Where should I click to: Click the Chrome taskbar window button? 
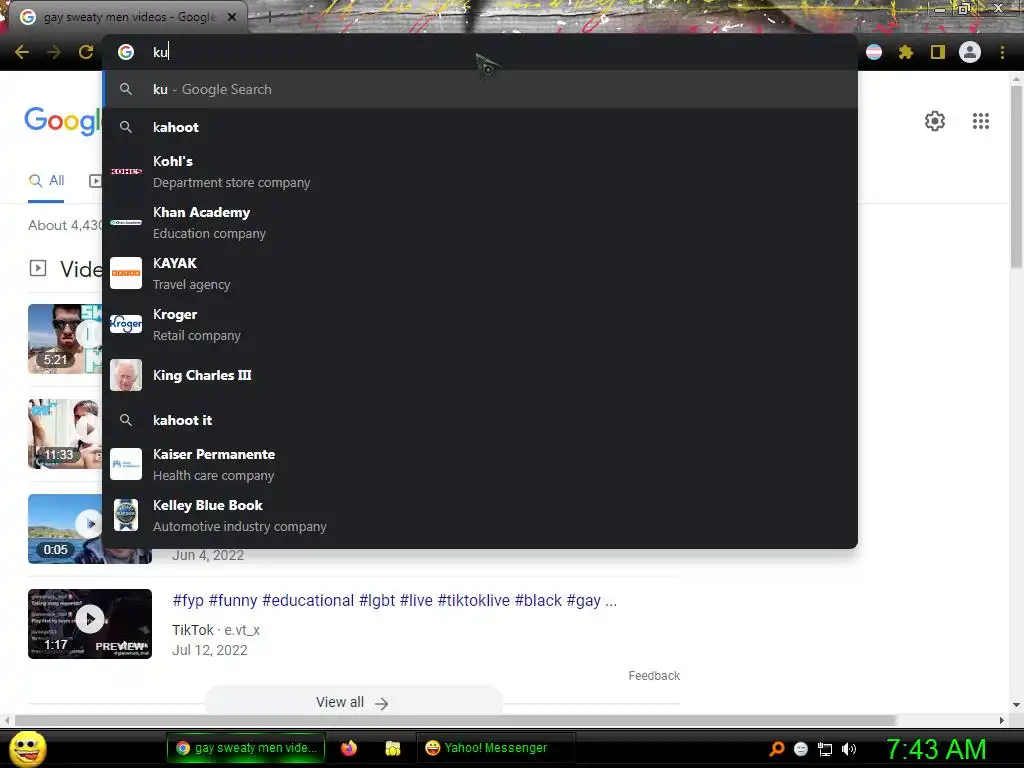coord(246,748)
